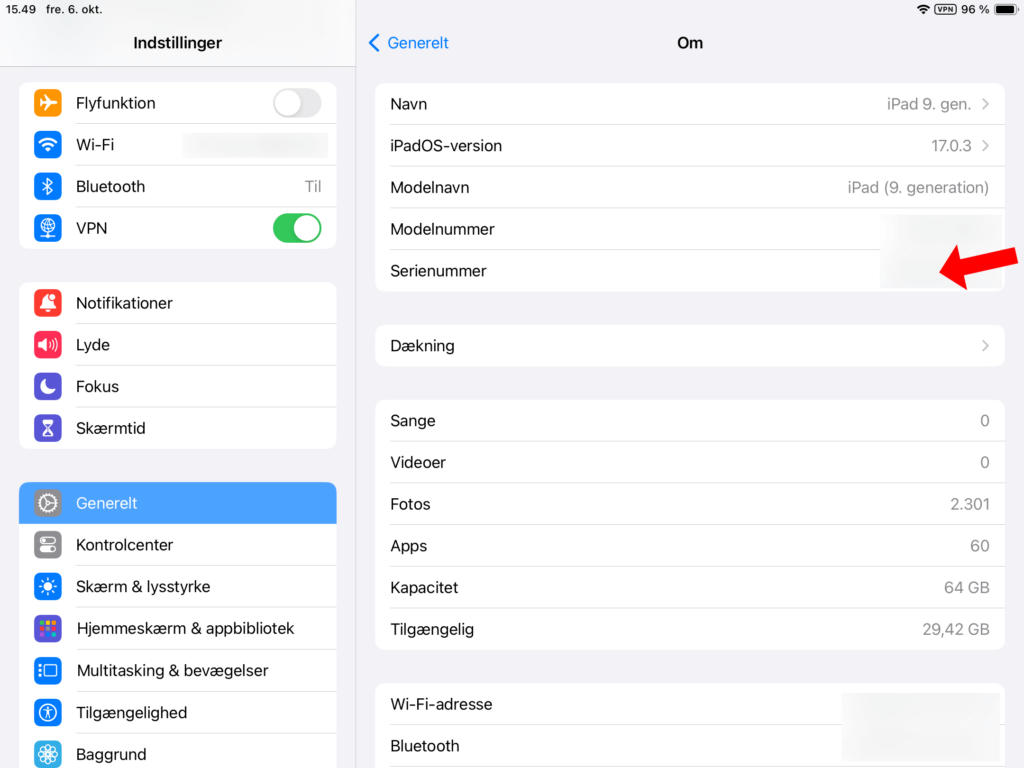Open Skærmtid settings

(x=178, y=428)
